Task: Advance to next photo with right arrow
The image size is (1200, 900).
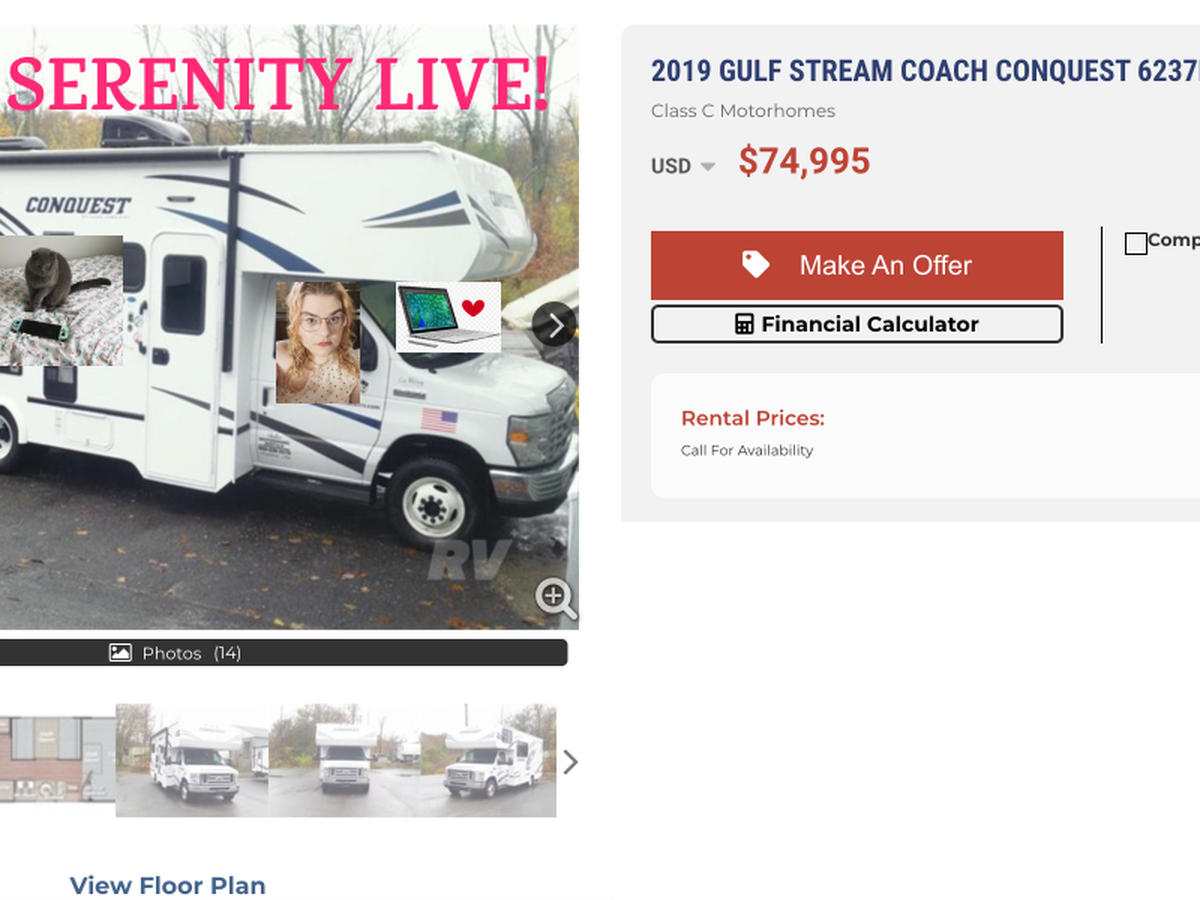Action: [x=554, y=324]
